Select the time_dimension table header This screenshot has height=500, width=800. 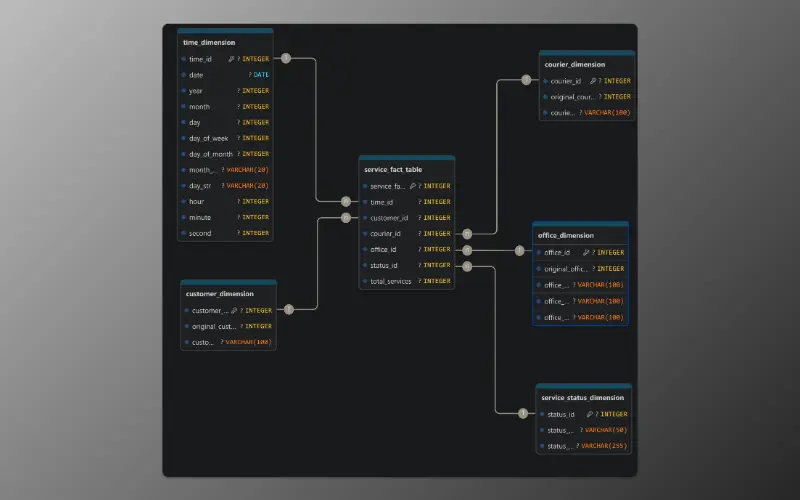click(225, 42)
